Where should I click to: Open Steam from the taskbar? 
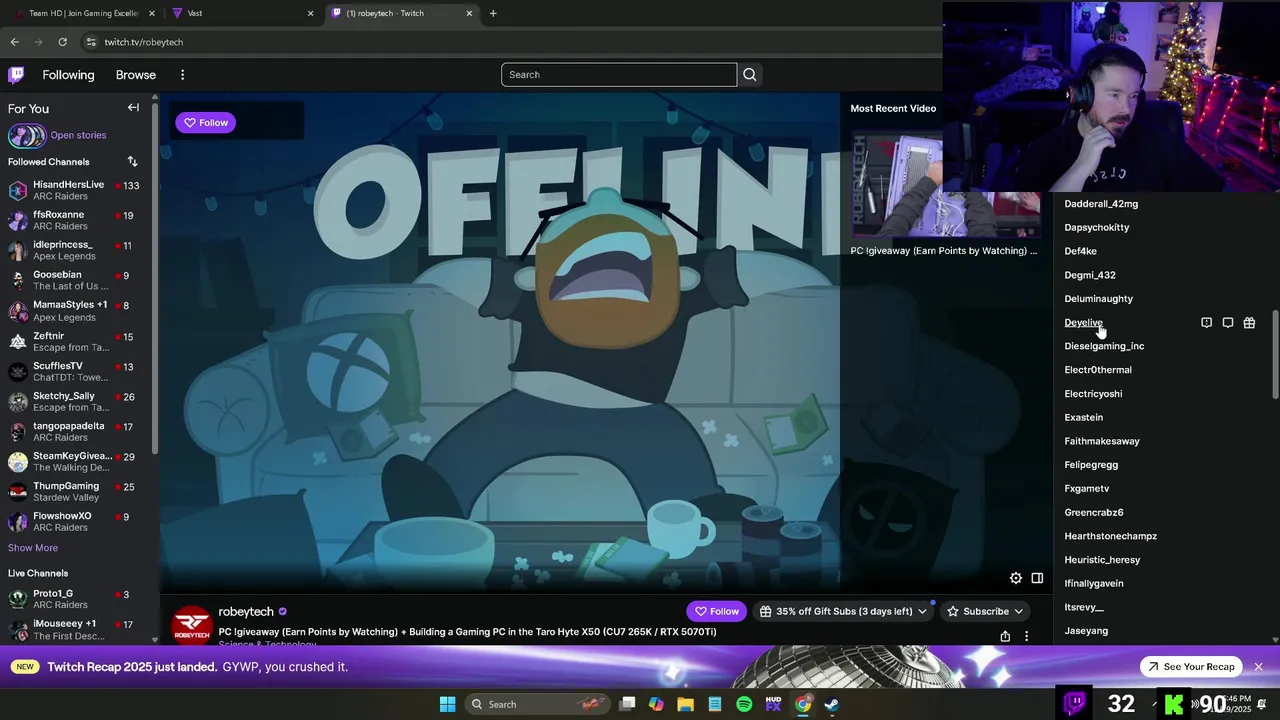(x=832, y=704)
